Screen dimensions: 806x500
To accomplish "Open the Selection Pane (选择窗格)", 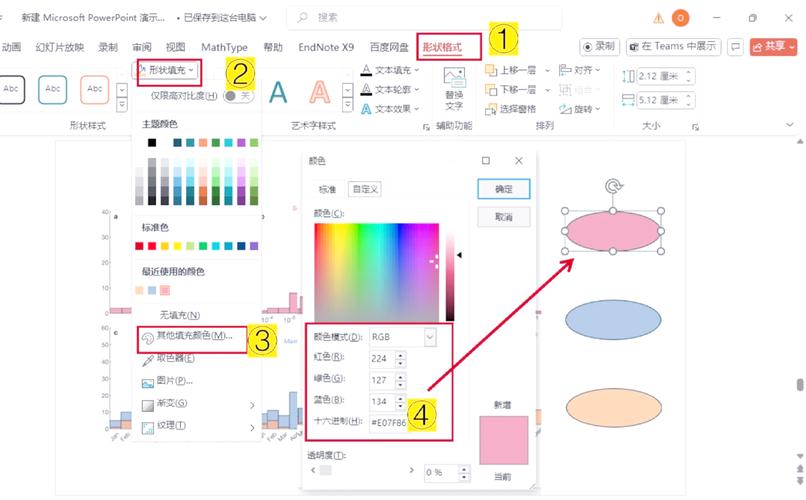I will coord(511,109).
